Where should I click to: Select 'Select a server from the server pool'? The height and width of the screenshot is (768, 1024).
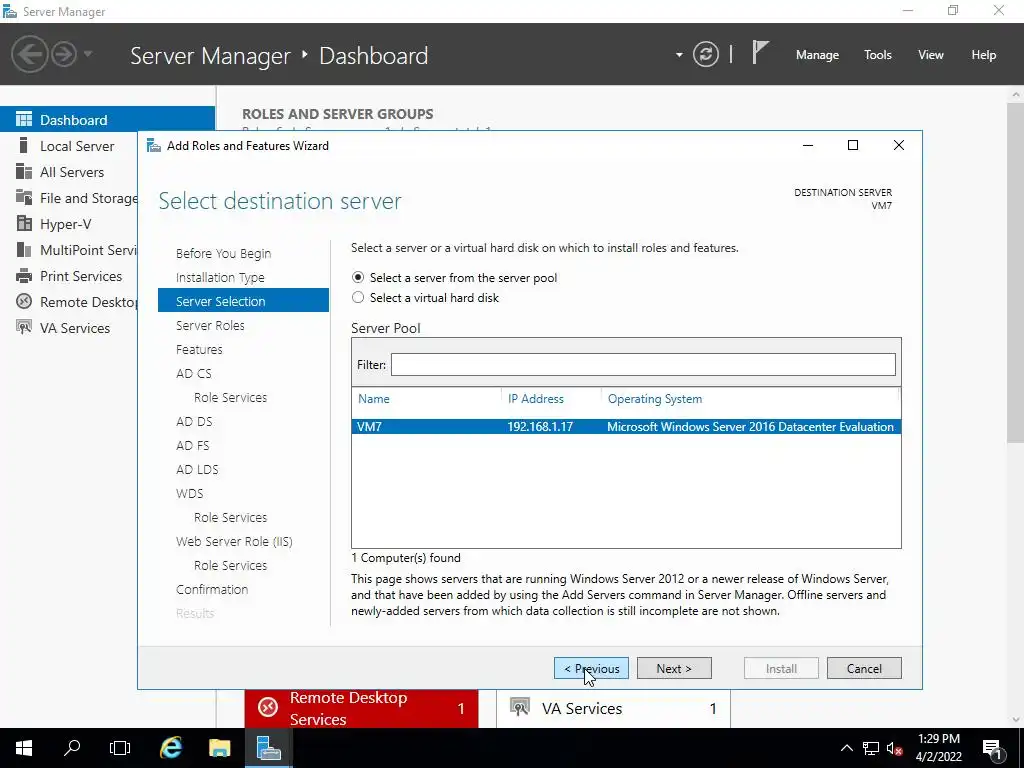coord(358,278)
